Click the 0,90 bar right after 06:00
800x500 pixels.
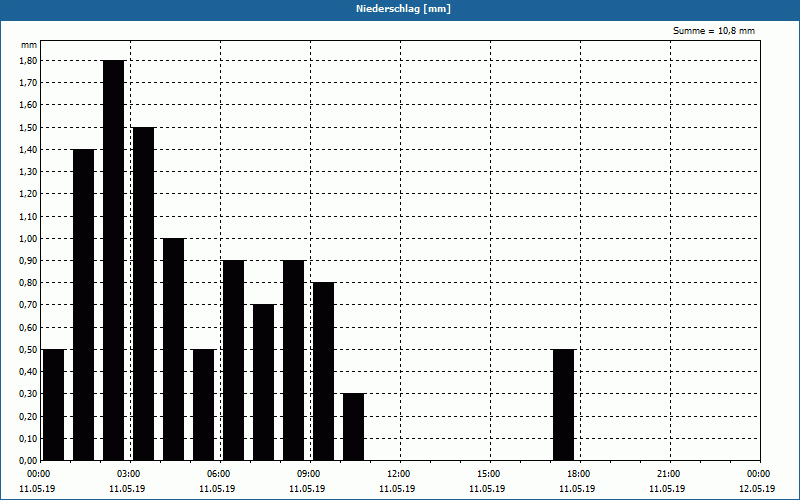tap(234, 360)
